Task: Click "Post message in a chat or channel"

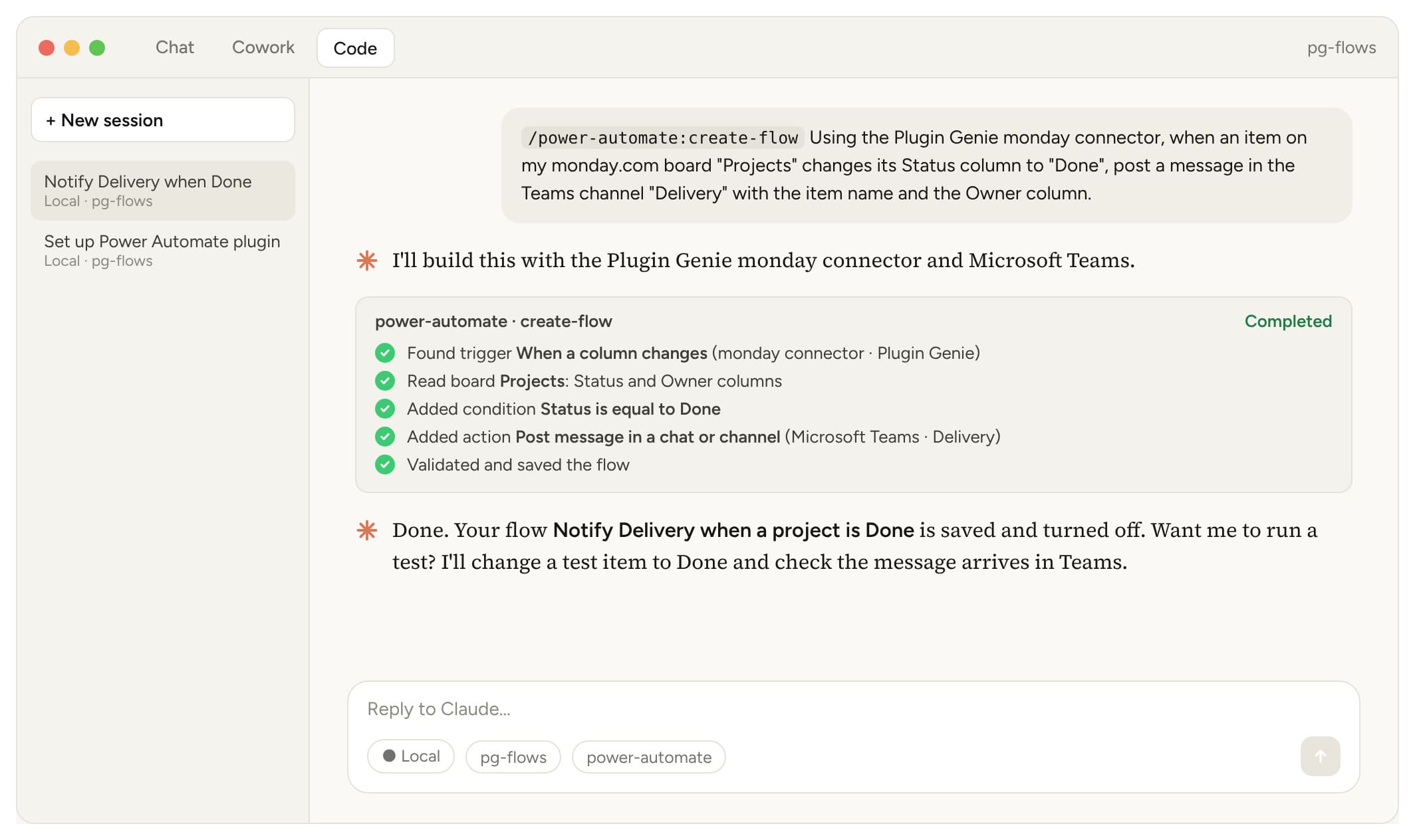Action: pos(648,437)
